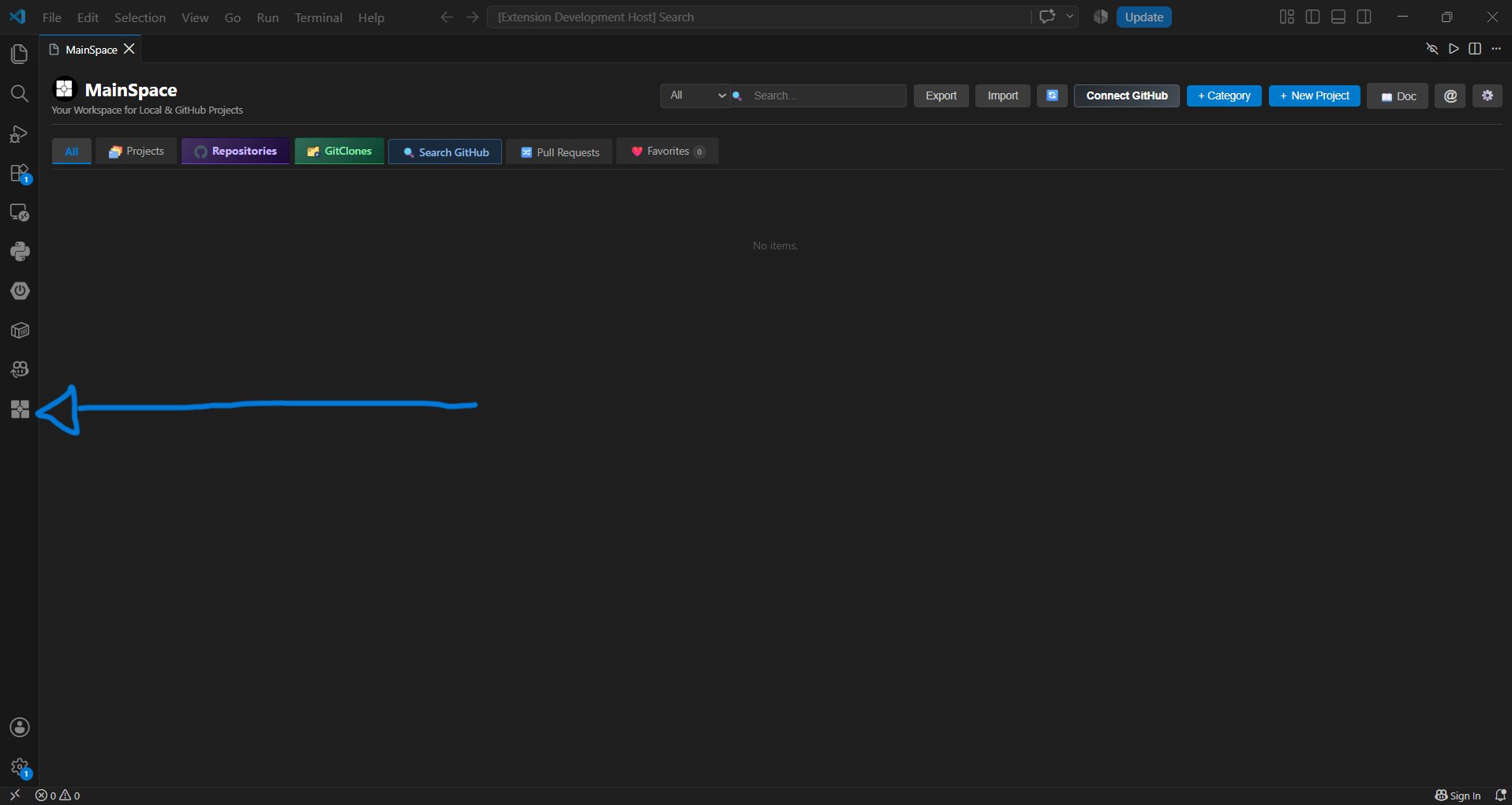
Task: Switch to the Projects tab
Action: 137,152
